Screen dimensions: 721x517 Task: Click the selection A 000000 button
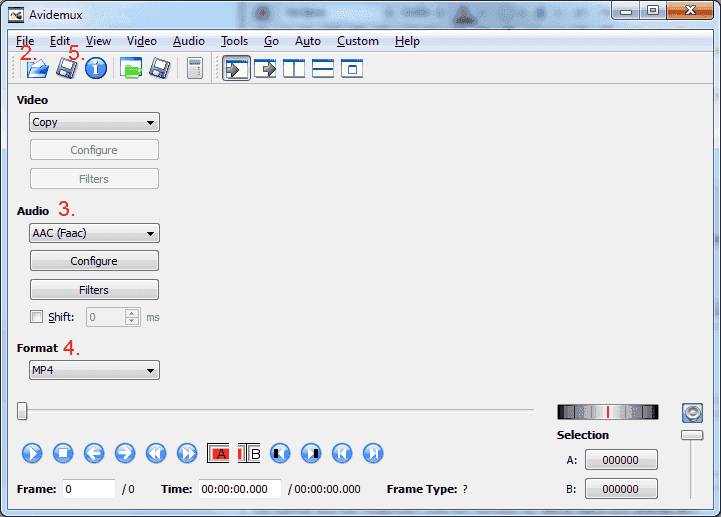pos(621,460)
